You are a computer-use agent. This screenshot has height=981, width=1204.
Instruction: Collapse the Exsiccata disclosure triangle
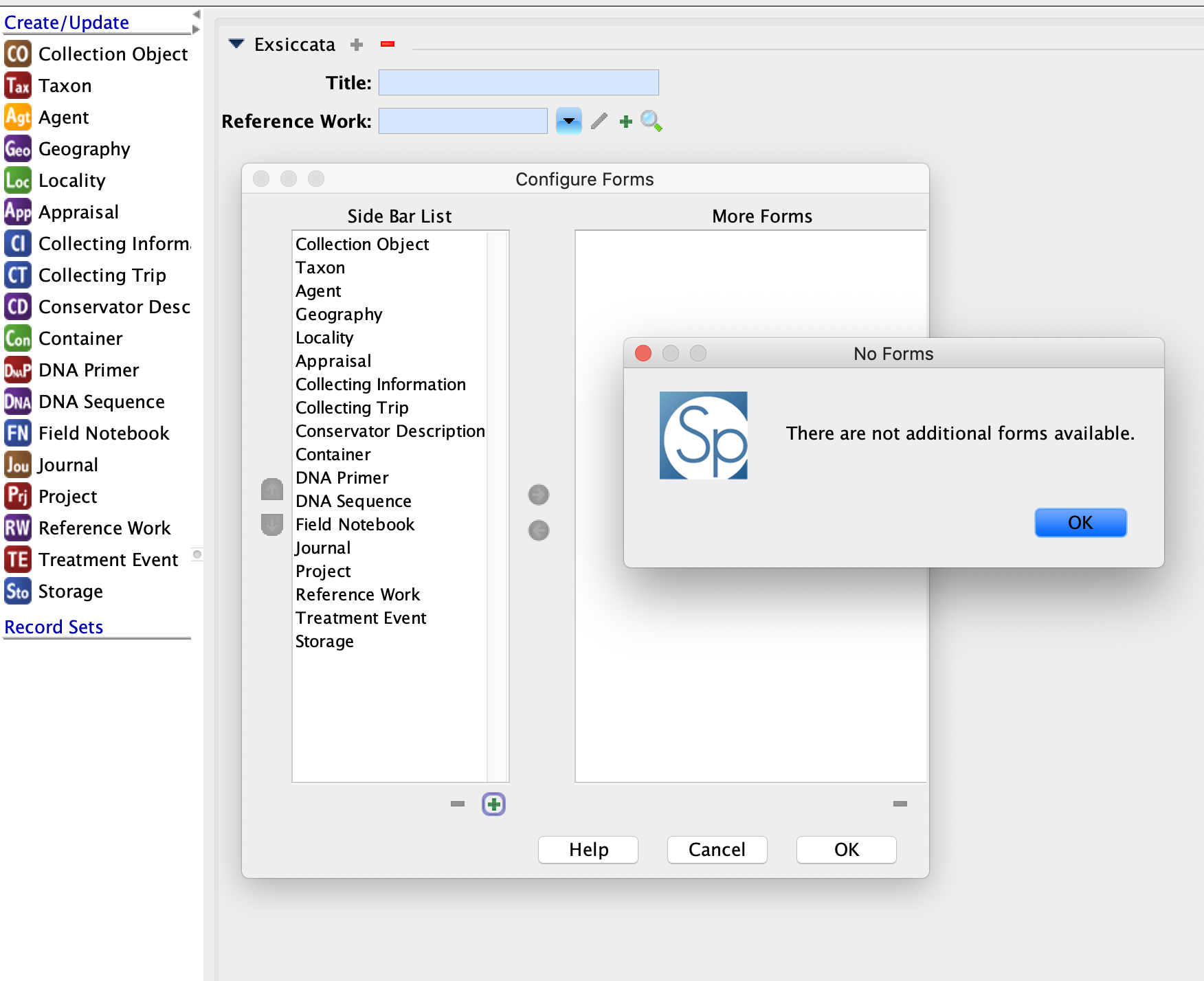[236, 43]
